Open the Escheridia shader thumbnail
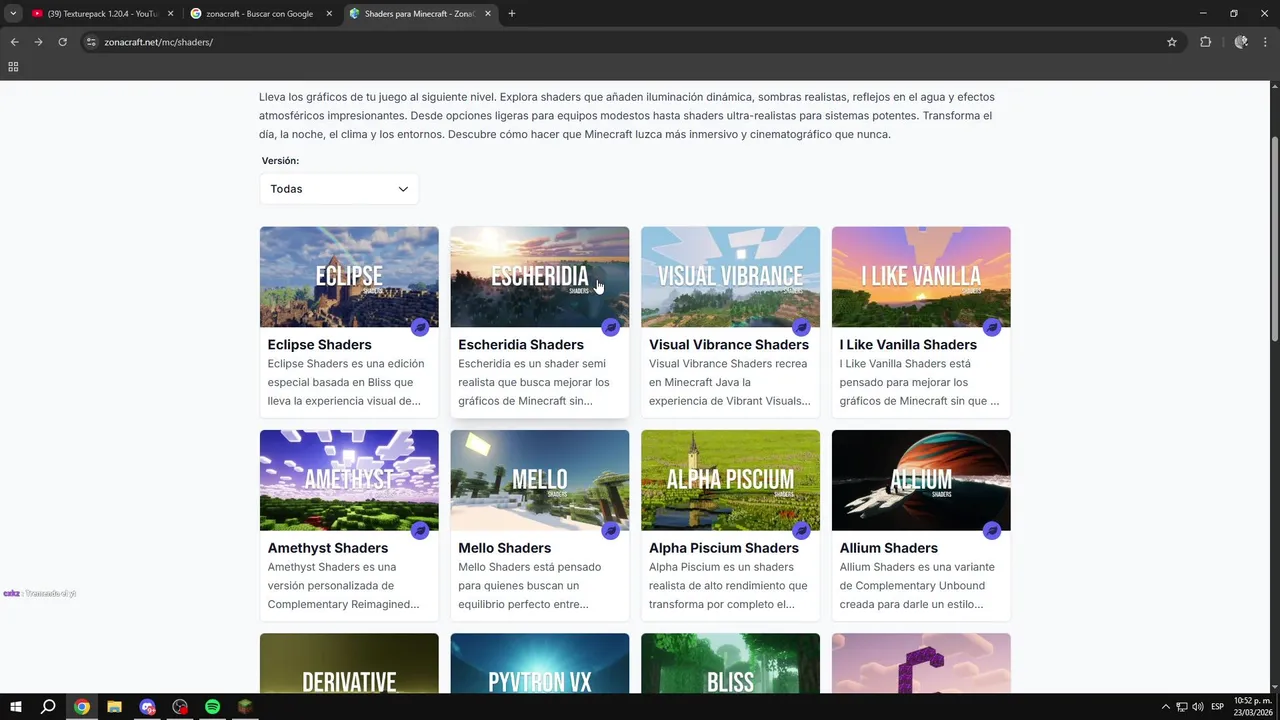The image size is (1280, 720). (540, 277)
